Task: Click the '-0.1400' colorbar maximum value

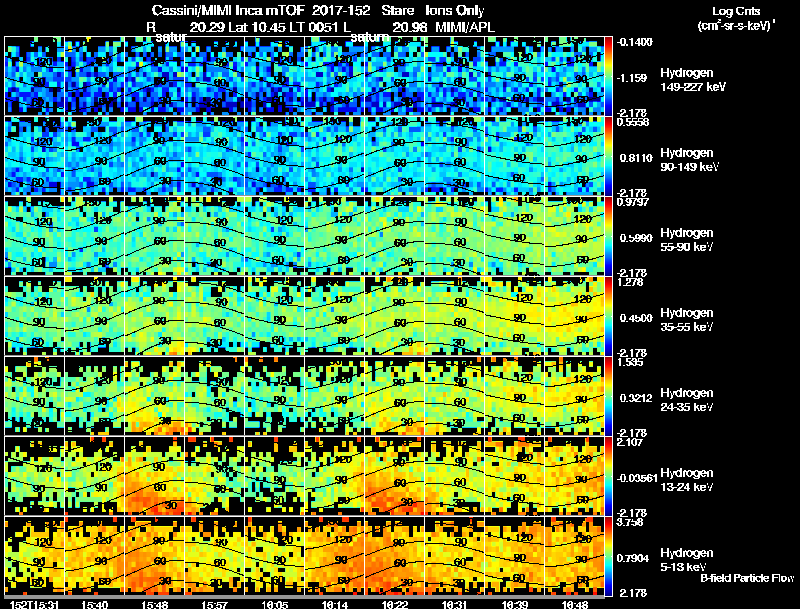Action: (635, 42)
